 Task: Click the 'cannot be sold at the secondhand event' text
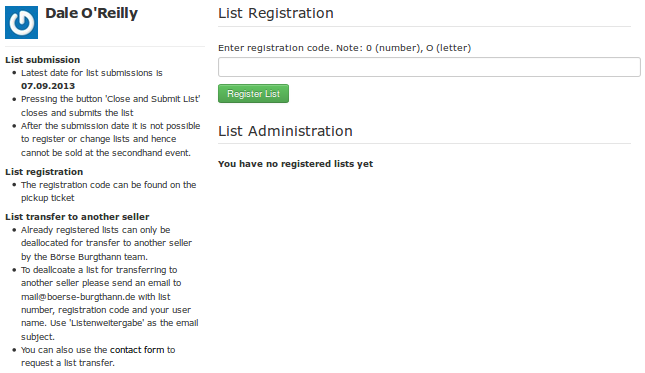click(106, 153)
